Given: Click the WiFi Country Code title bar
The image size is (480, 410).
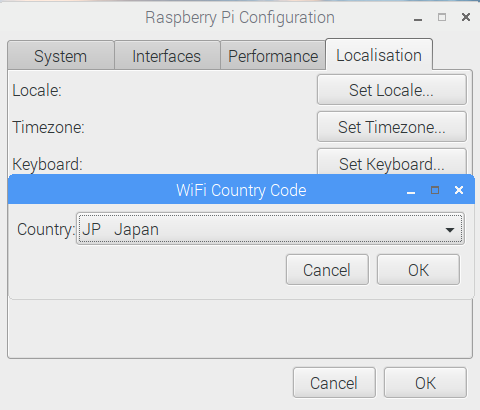Looking at the screenshot, I should tap(241, 190).
